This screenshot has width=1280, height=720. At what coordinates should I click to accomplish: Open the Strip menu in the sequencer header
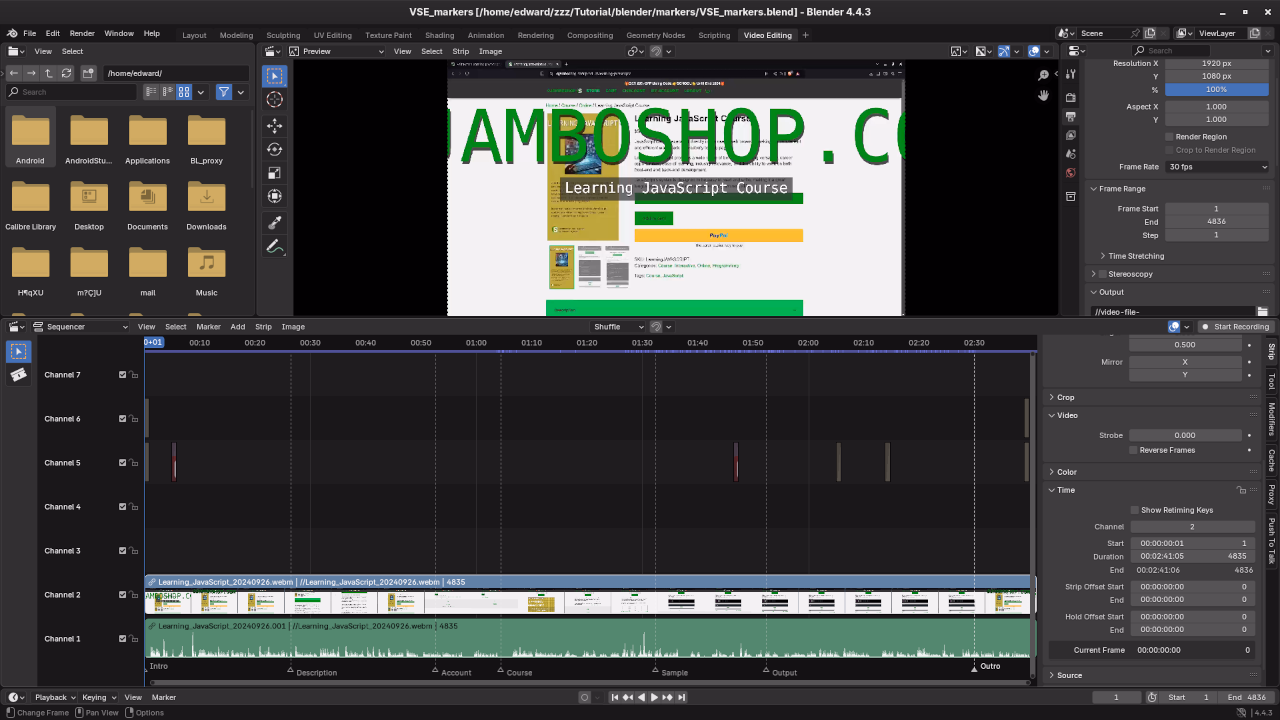(263, 327)
